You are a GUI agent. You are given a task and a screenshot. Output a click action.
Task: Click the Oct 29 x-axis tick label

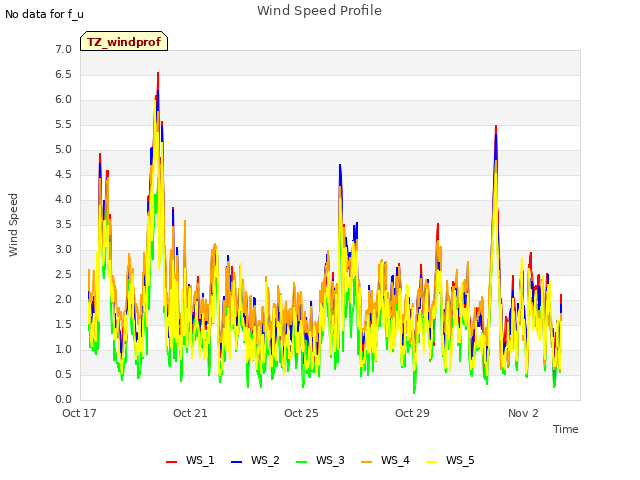tap(412, 413)
